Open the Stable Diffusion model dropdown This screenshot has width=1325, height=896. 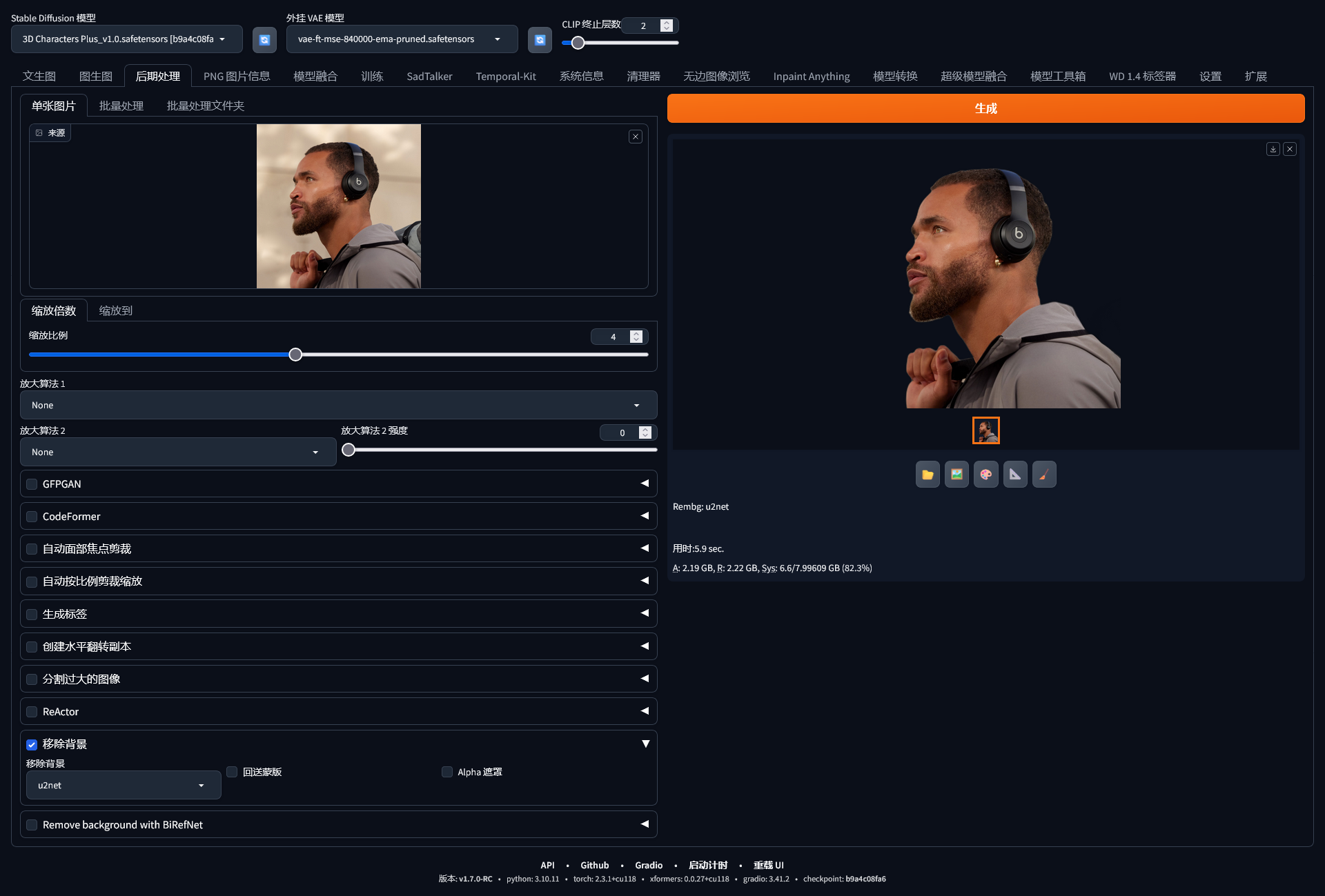(127, 39)
